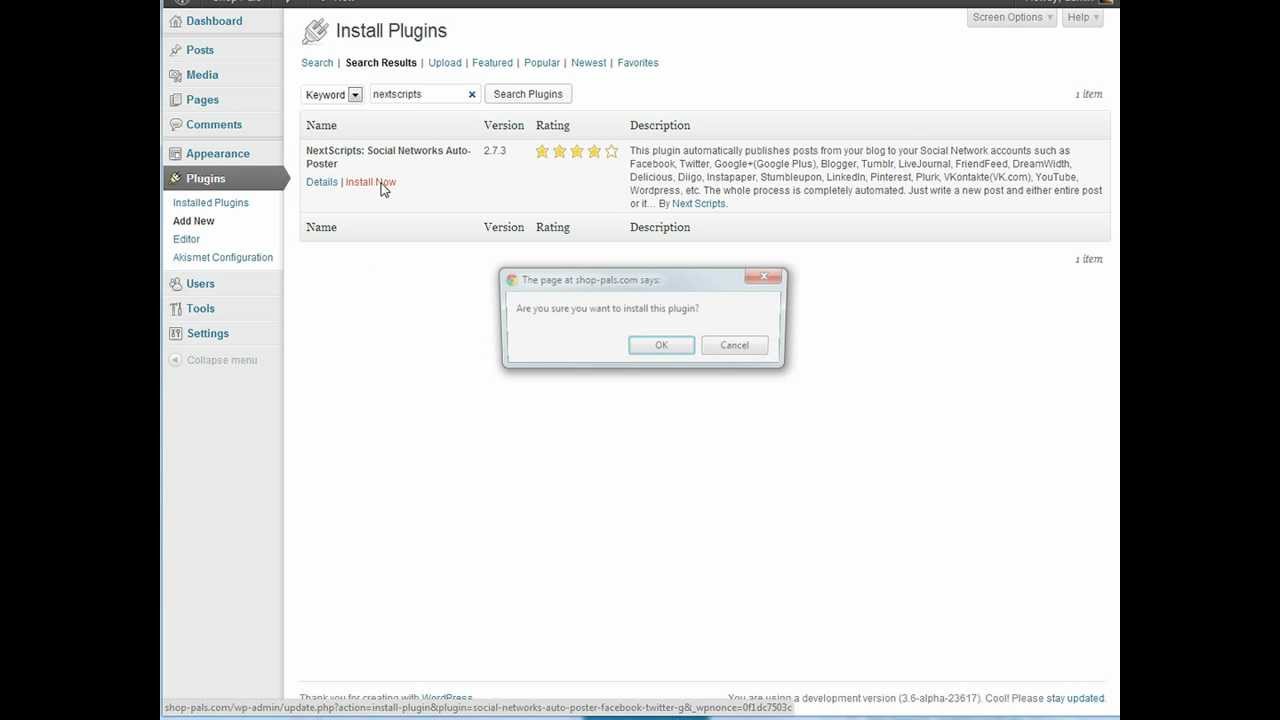The width and height of the screenshot is (1280, 720).
Task: Click the Tools icon in sidebar
Action: pyautogui.click(x=176, y=309)
